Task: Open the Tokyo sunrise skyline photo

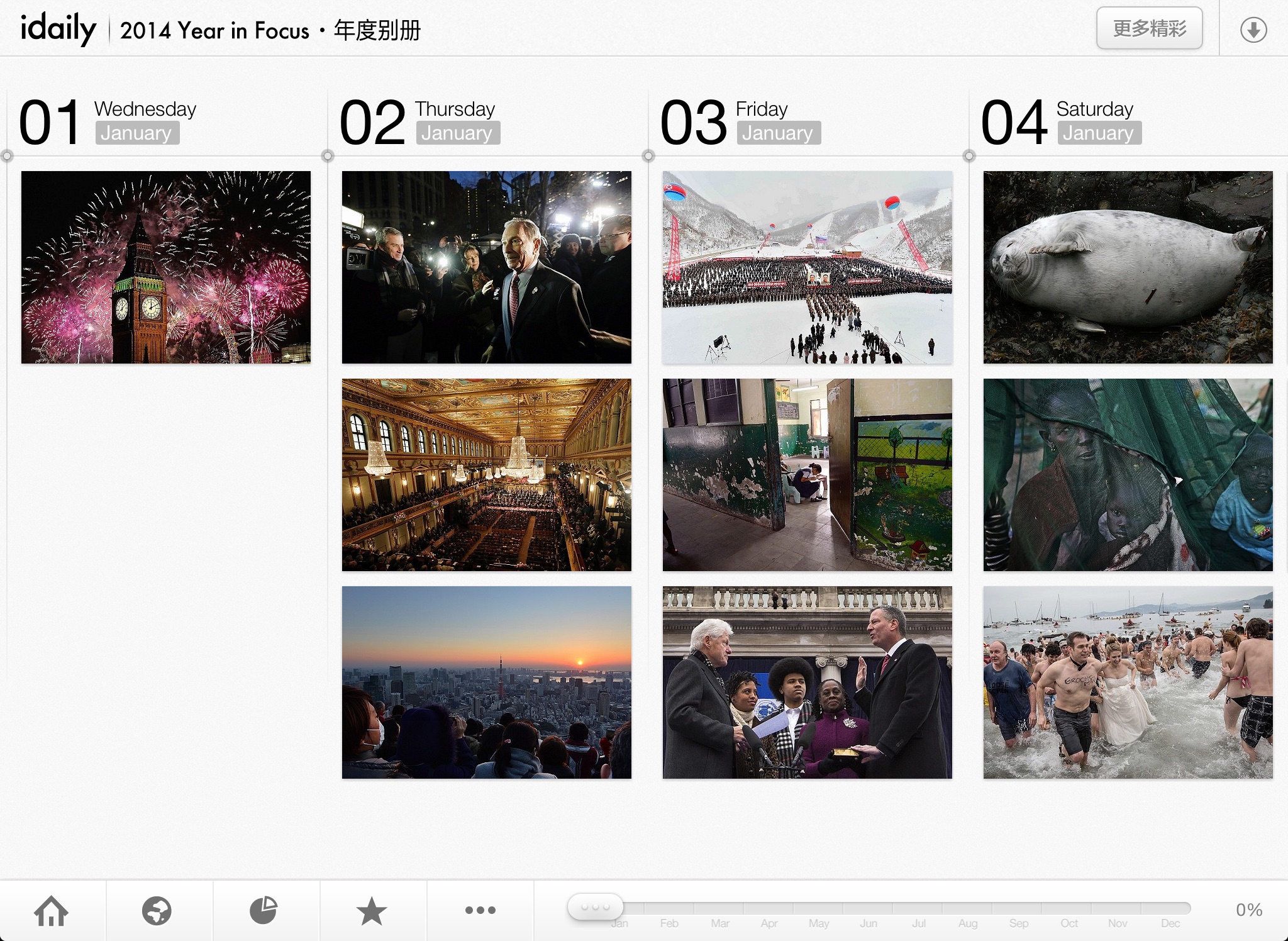Action: click(486, 682)
